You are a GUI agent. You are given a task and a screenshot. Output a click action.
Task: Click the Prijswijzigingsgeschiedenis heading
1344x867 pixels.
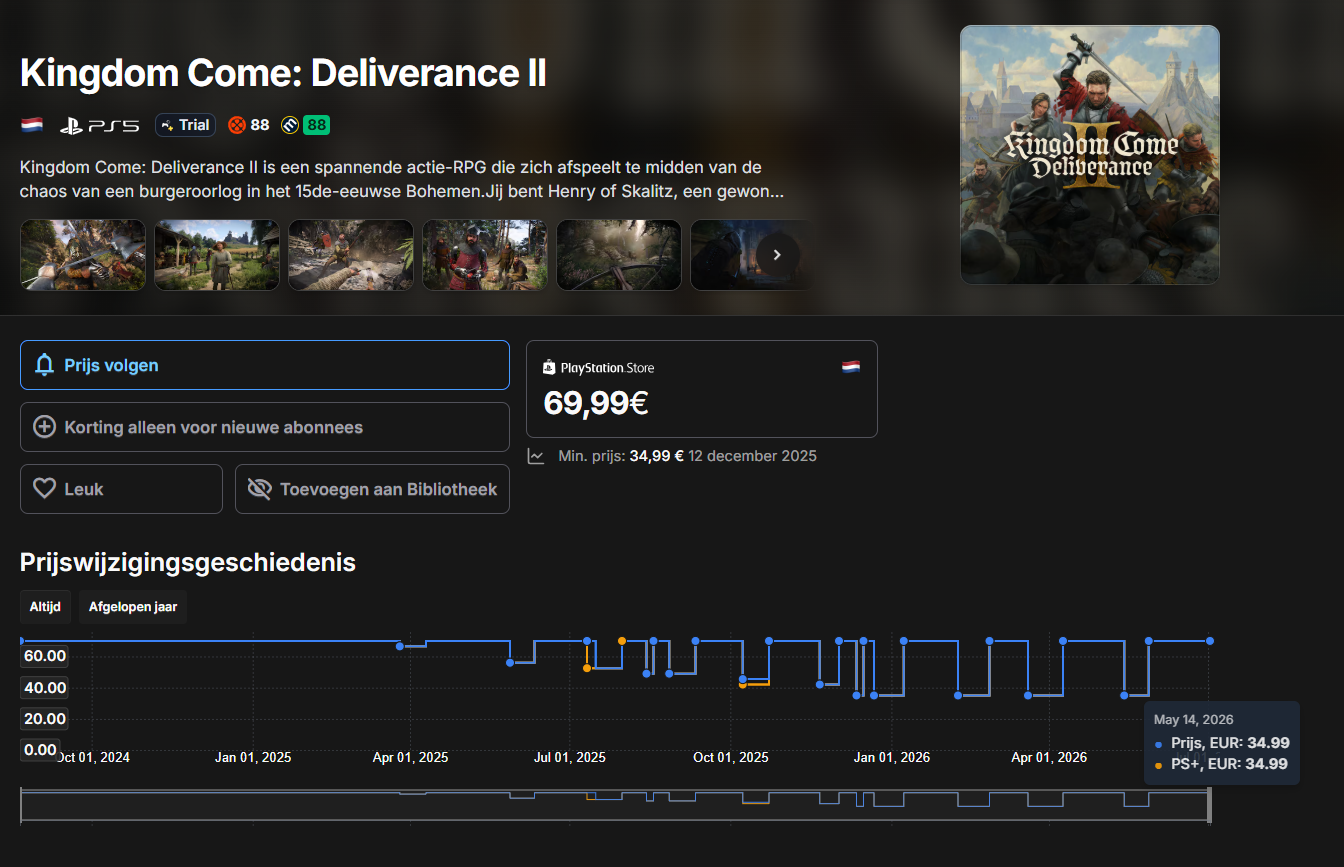pyautogui.click(x=188, y=563)
